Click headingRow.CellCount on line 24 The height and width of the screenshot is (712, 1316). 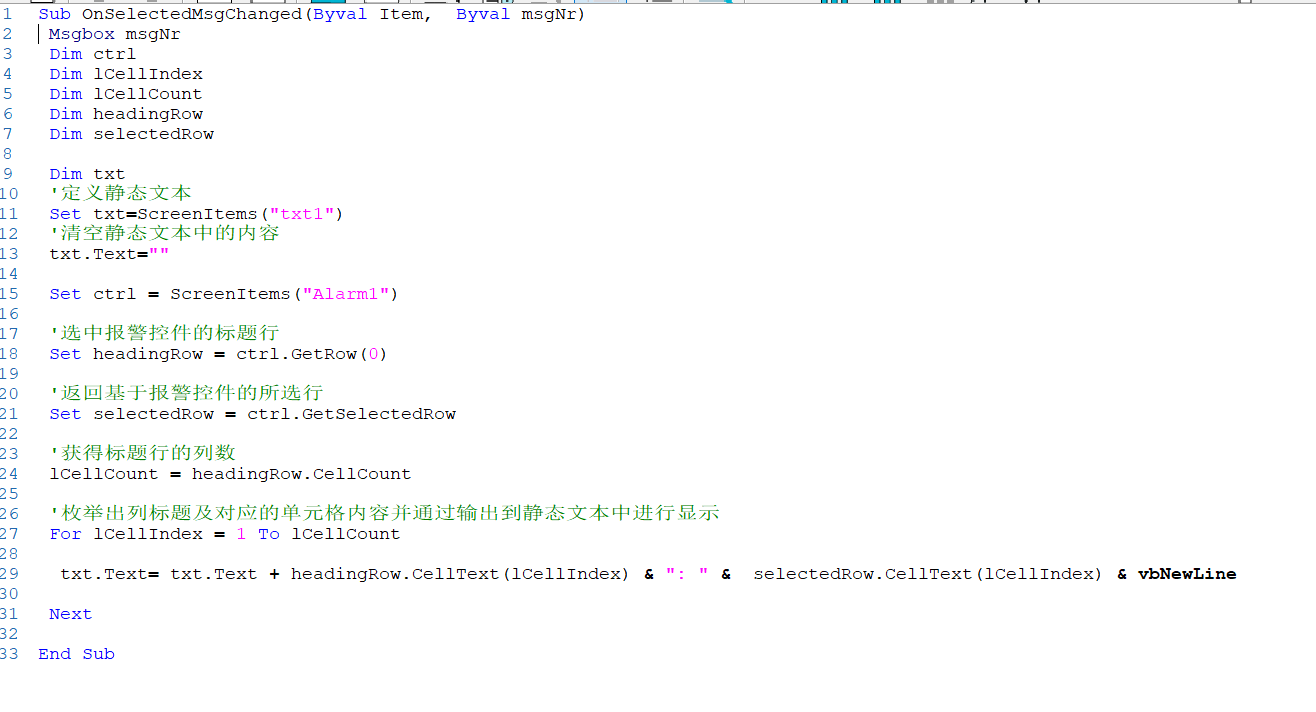(x=301, y=474)
